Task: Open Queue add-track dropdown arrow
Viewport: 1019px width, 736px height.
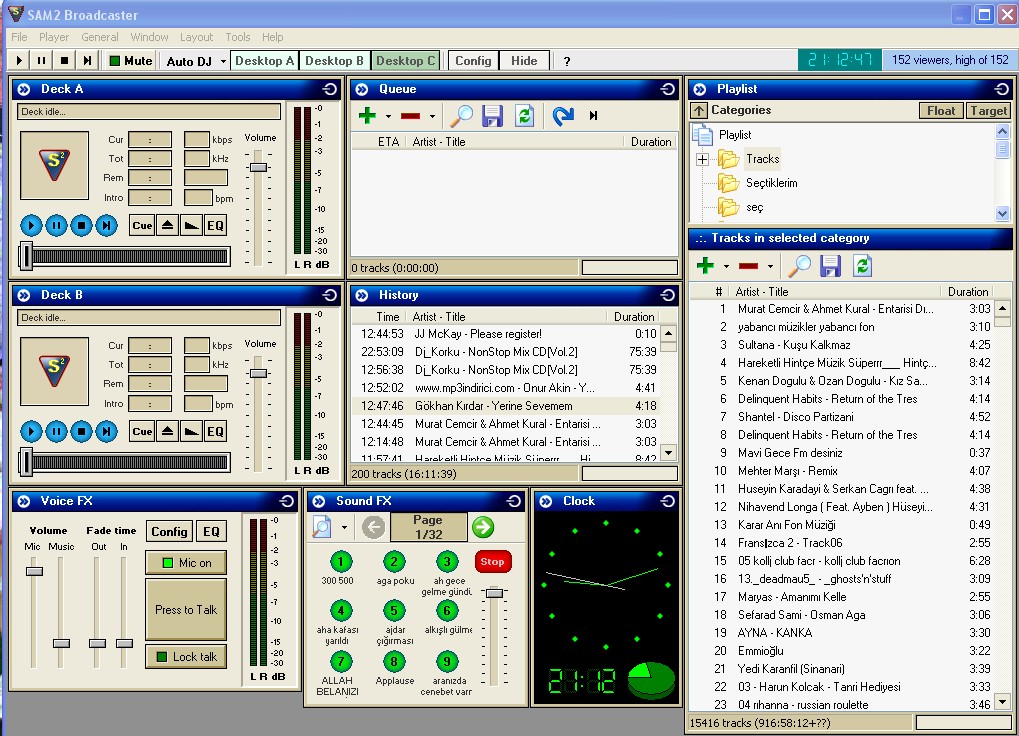Action: pos(388,116)
